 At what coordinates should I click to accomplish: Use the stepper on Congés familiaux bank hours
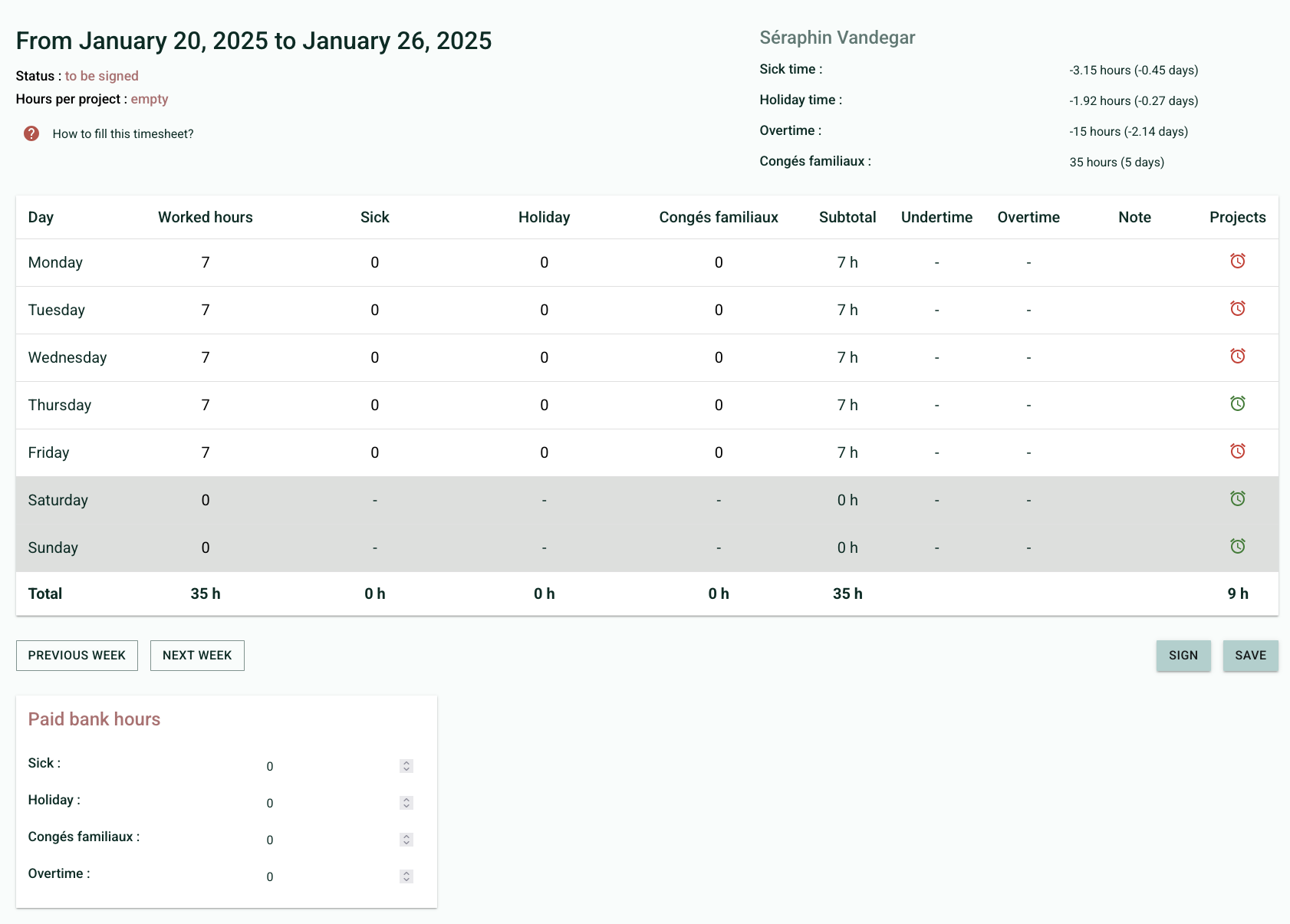(406, 840)
